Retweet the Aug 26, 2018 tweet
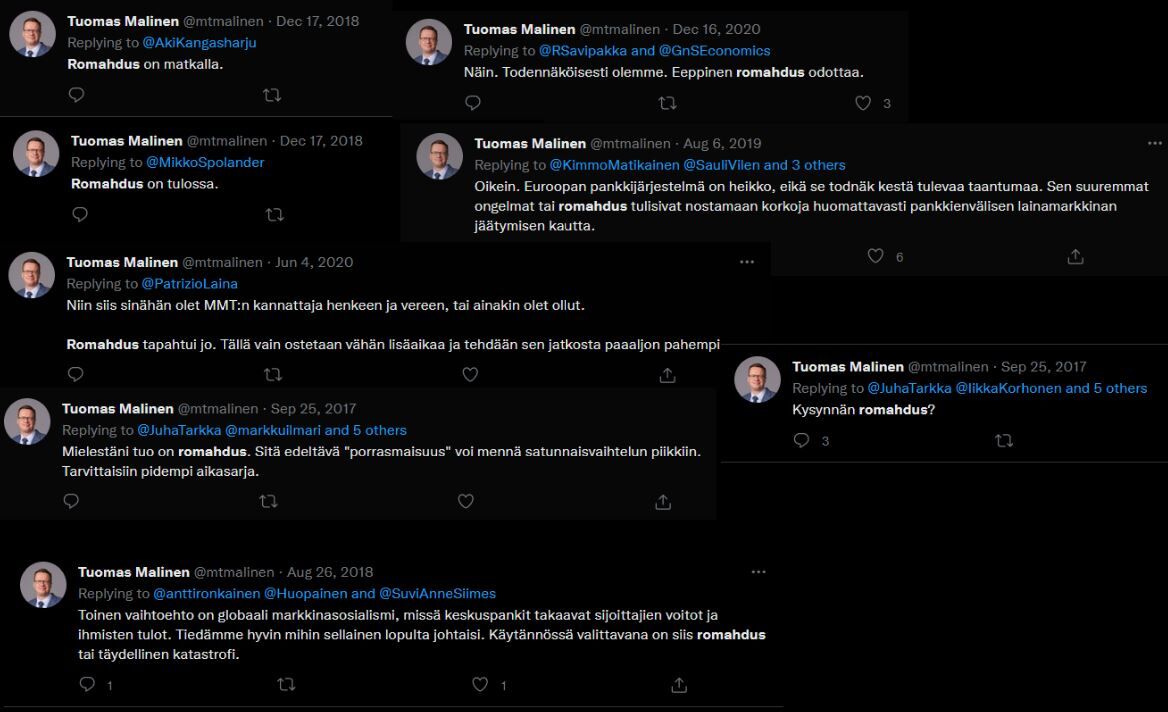1168x712 pixels. pyautogui.click(x=286, y=684)
